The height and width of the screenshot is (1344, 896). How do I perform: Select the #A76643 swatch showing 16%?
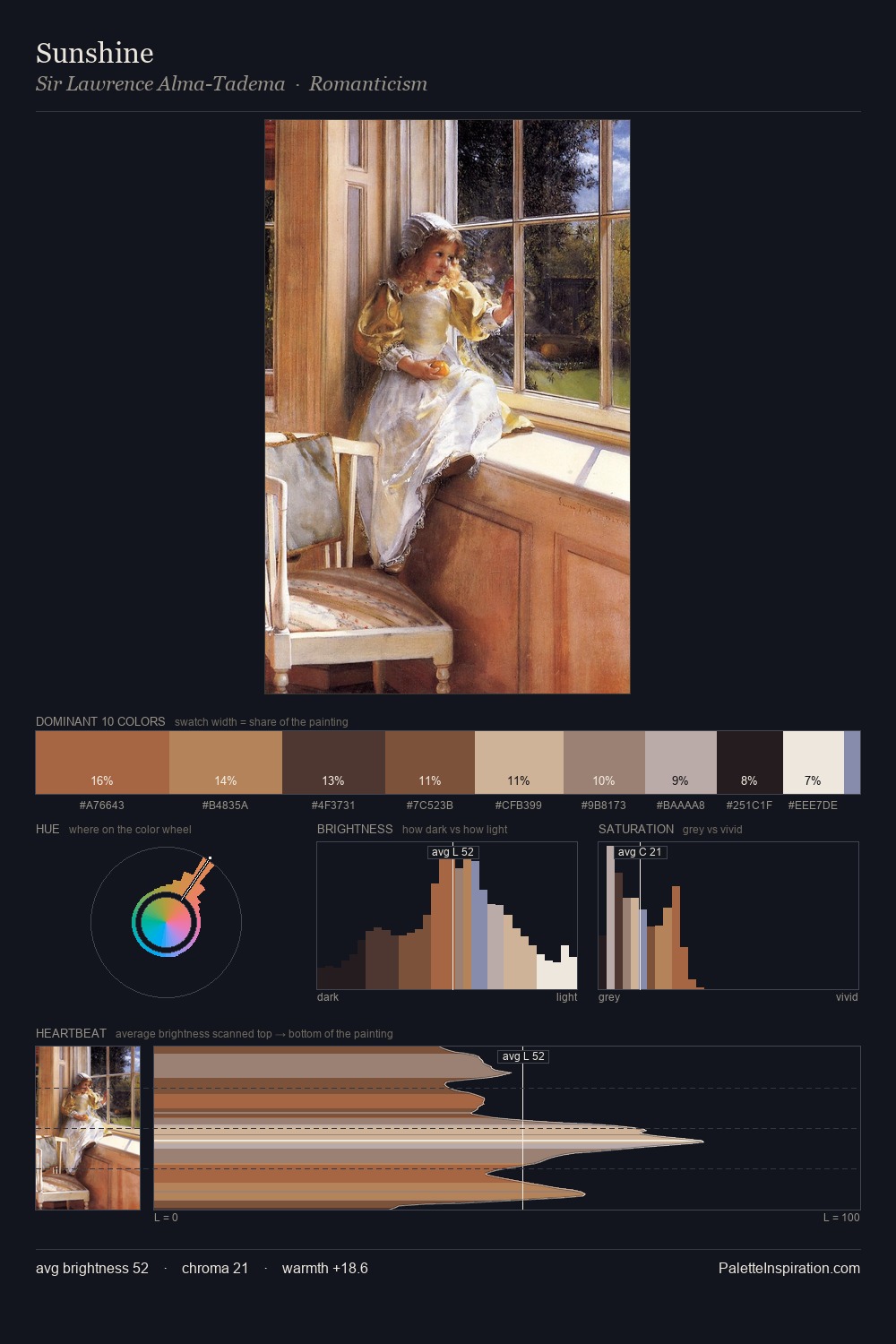click(102, 762)
